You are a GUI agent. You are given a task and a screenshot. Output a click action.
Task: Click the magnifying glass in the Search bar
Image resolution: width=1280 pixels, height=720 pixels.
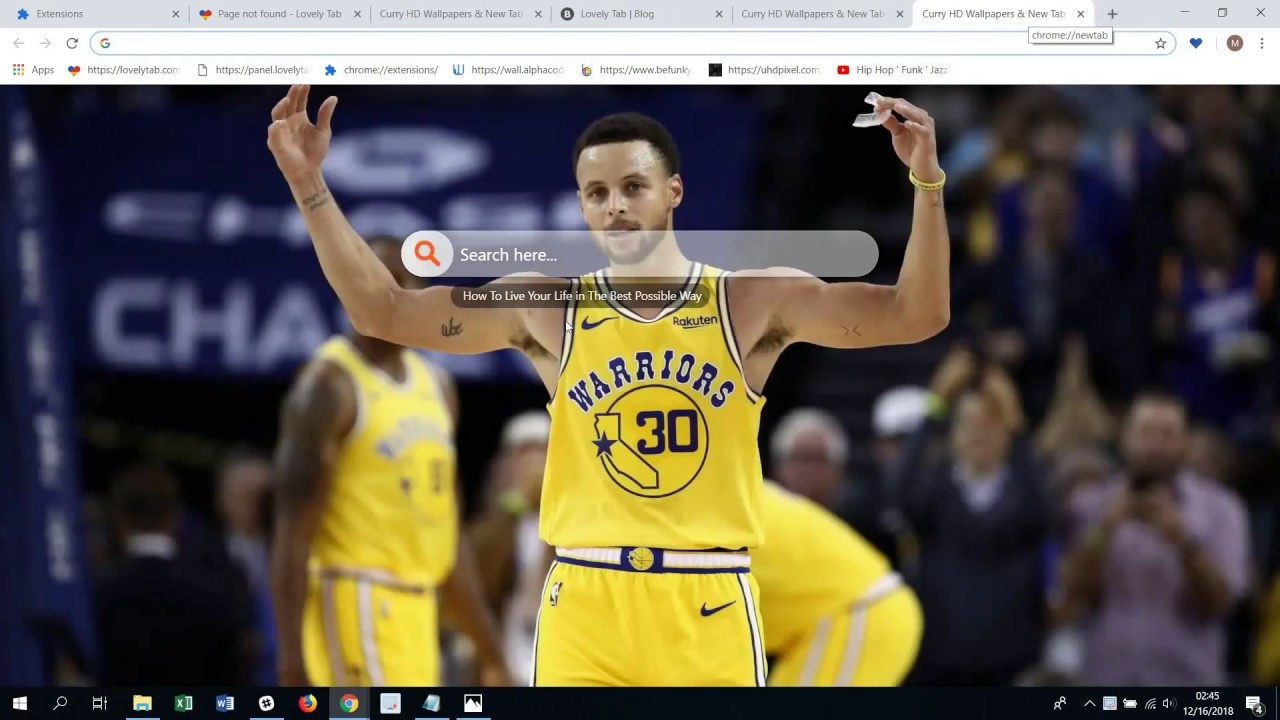coord(427,254)
